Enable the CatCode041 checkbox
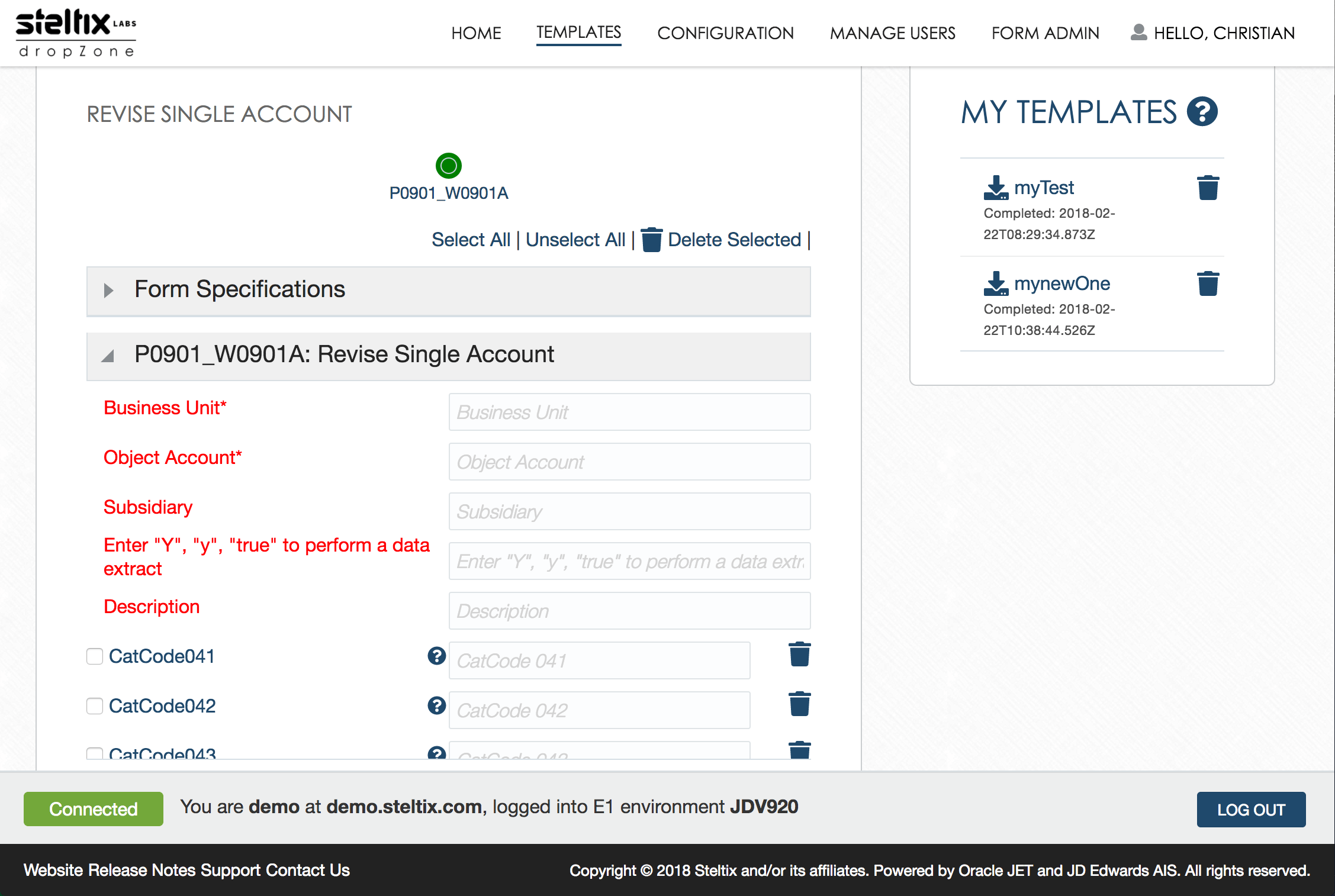The width and height of the screenshot is (1335, 896). coord(95,656)
